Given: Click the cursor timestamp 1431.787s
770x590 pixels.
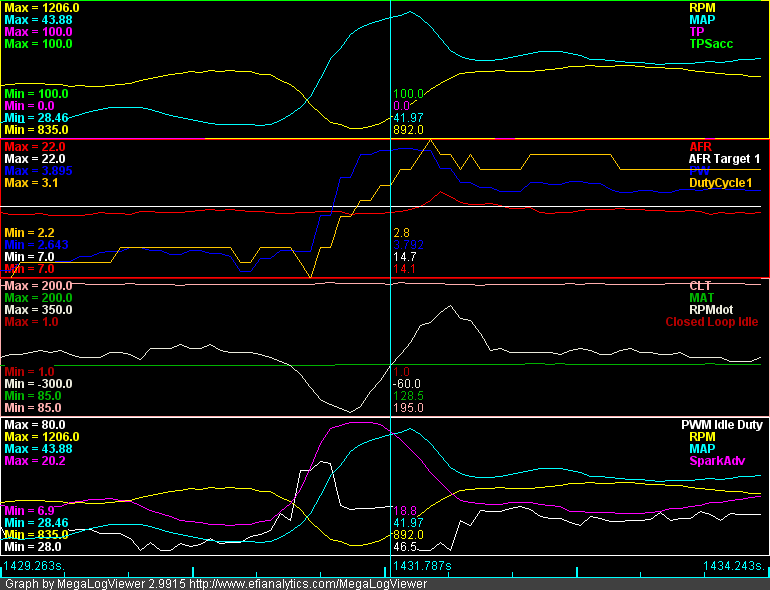Looking at the screenshot, I should (x=423, y=566).
